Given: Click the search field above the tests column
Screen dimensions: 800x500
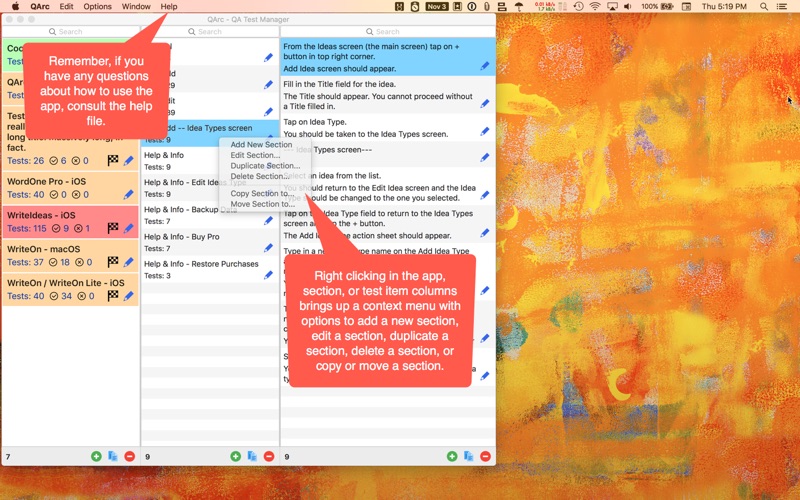Looking at the screenshot, I should pyautogui.click(x=388, y=32).
